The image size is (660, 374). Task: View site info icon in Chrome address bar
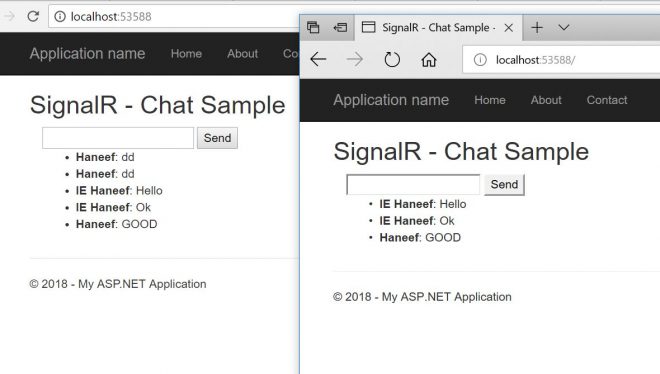tap(60, 16)
